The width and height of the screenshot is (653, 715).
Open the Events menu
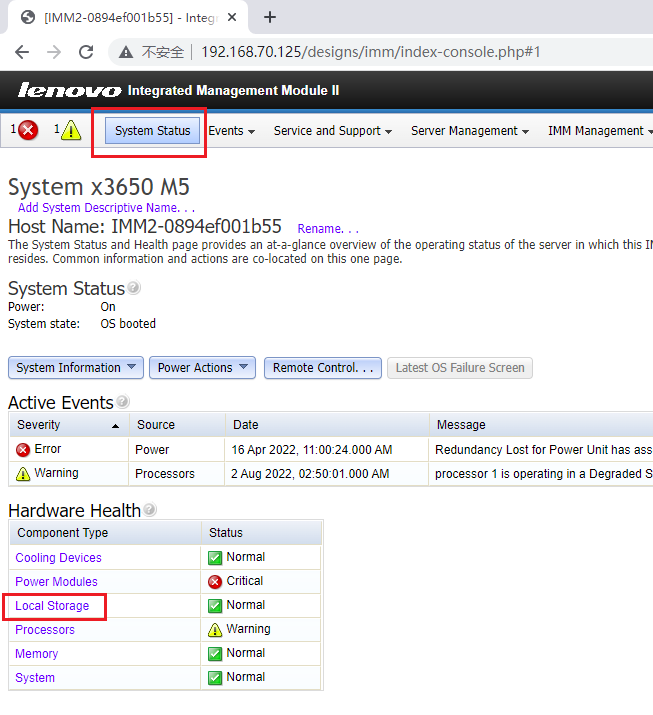click(x=231, y=131)
